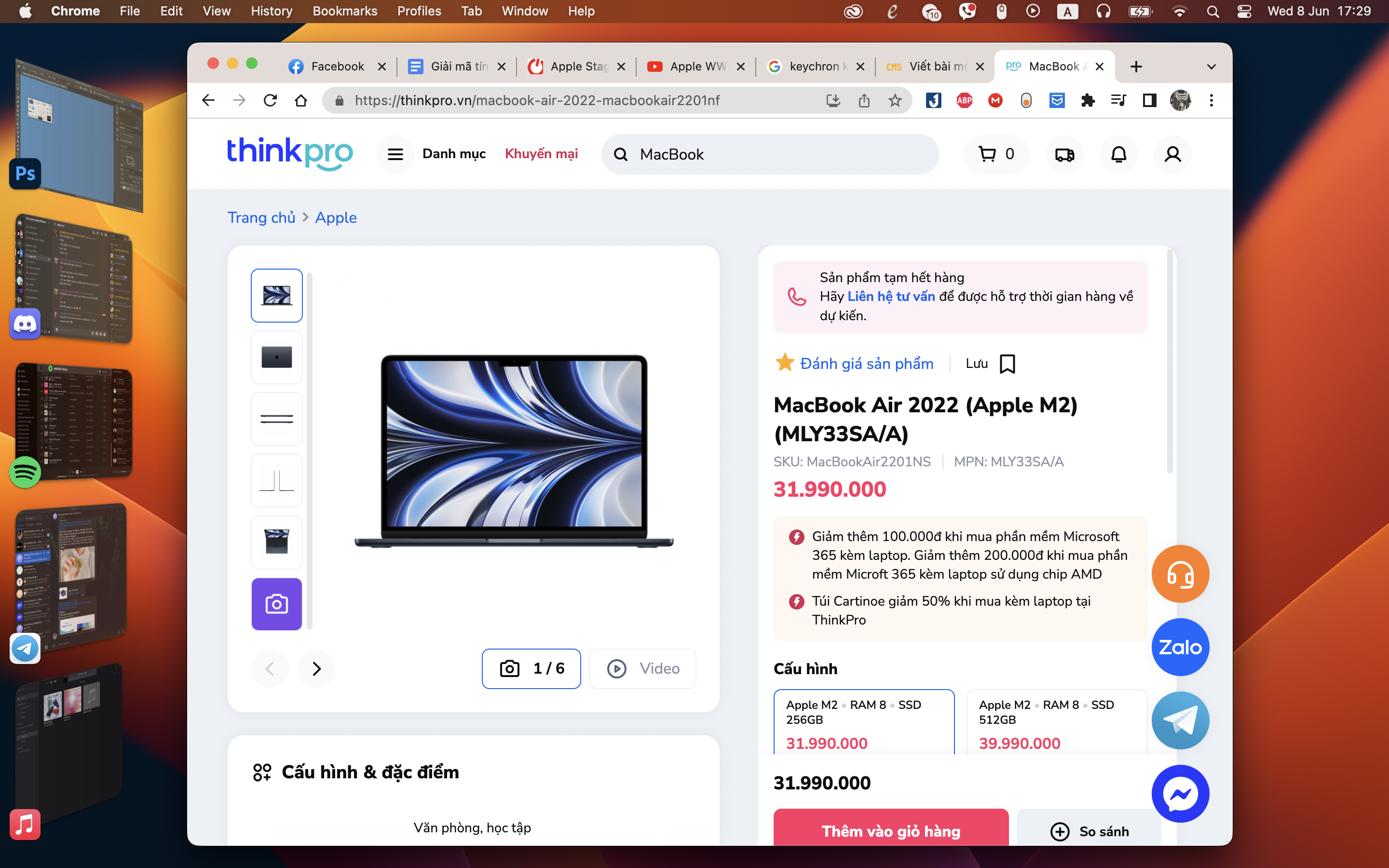
Task: Click the search magnifier icon in search box
Action: (x=620, y=154)
